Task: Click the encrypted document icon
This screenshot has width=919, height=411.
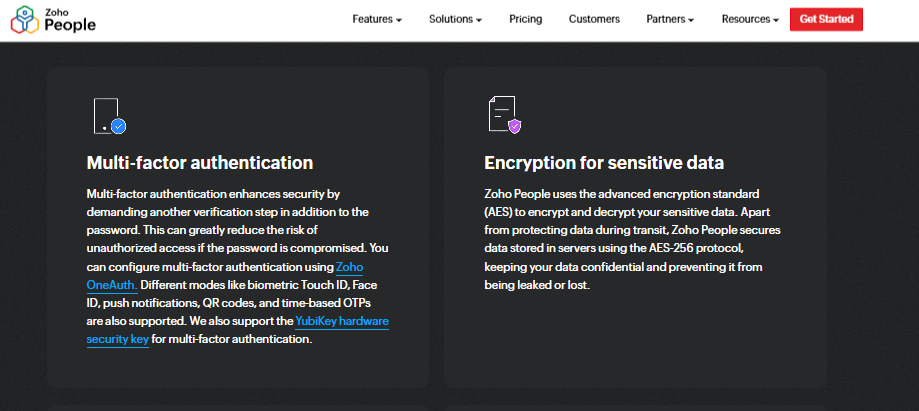Action: tap(502, 114)
